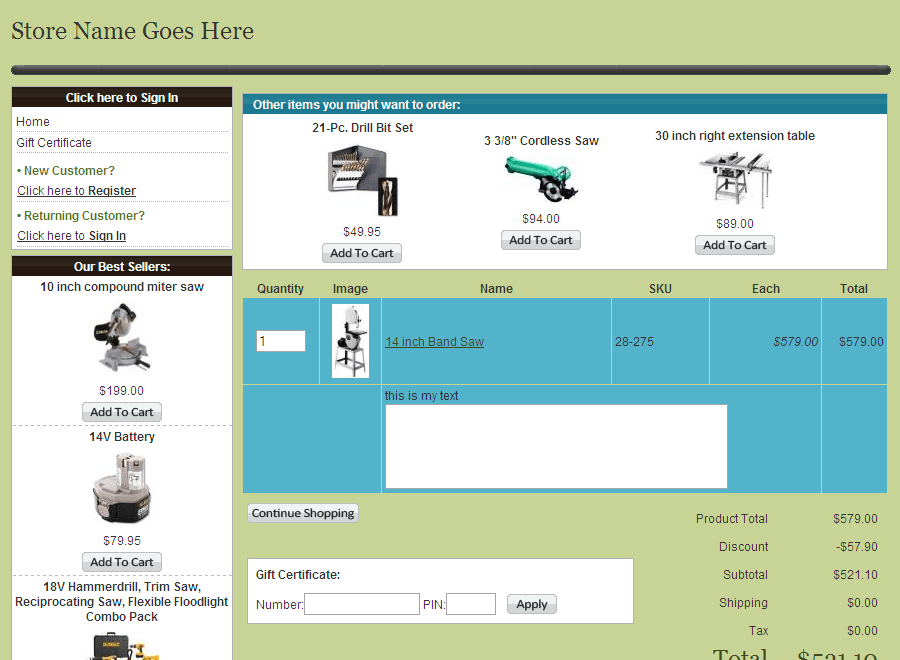Focus the cart Quantity field

280,341
